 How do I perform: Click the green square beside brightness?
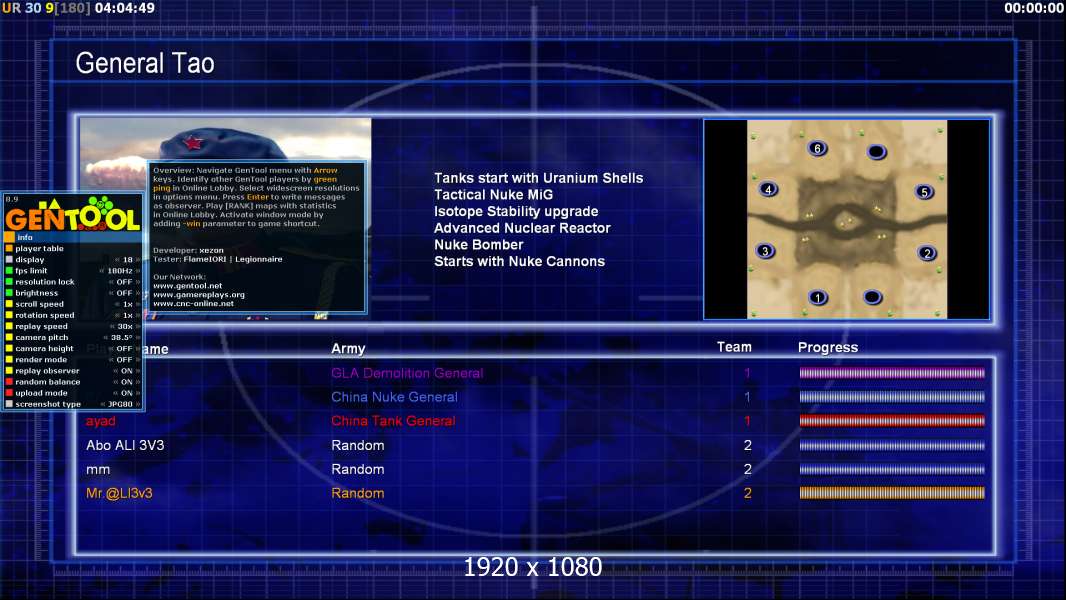point(10,293)
